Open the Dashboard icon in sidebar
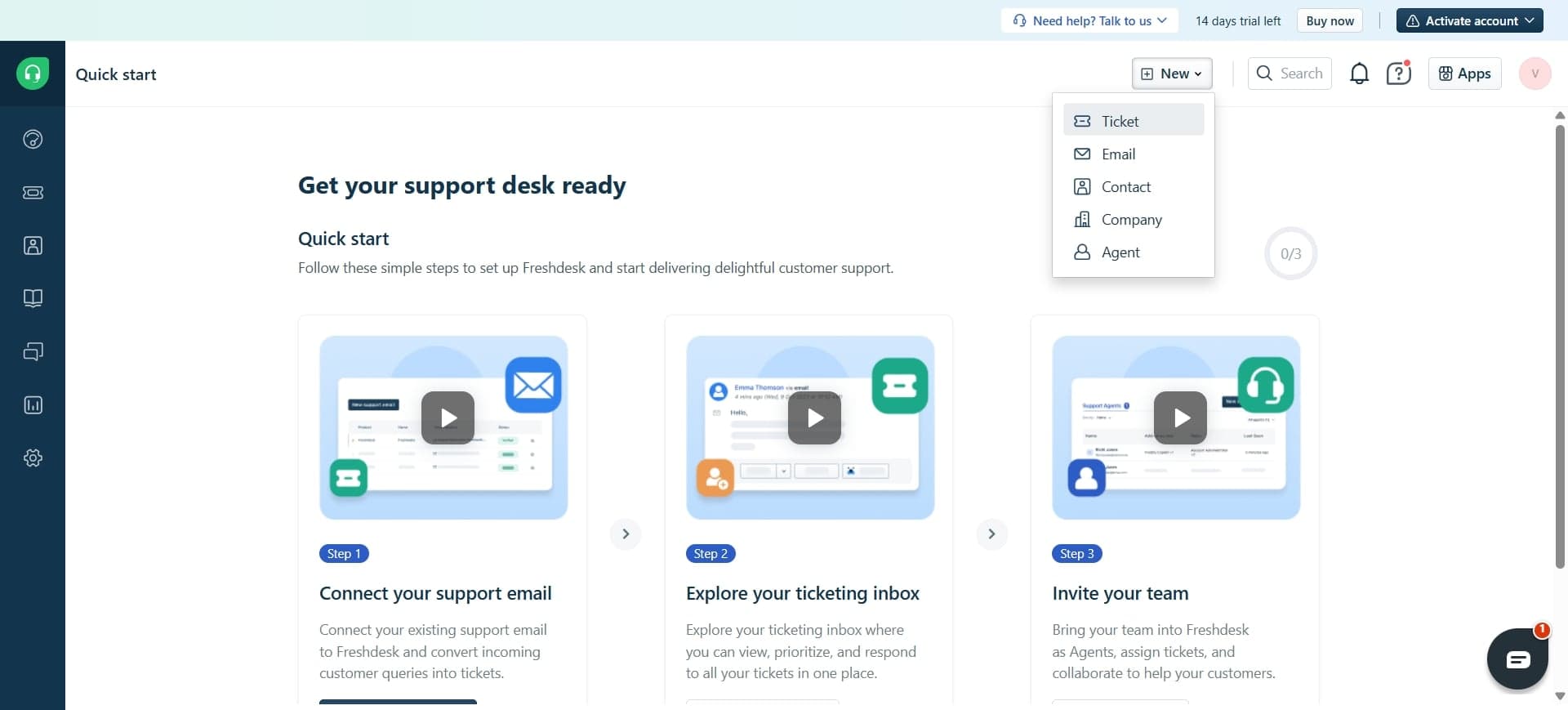1568x710 pixels. 33,139
